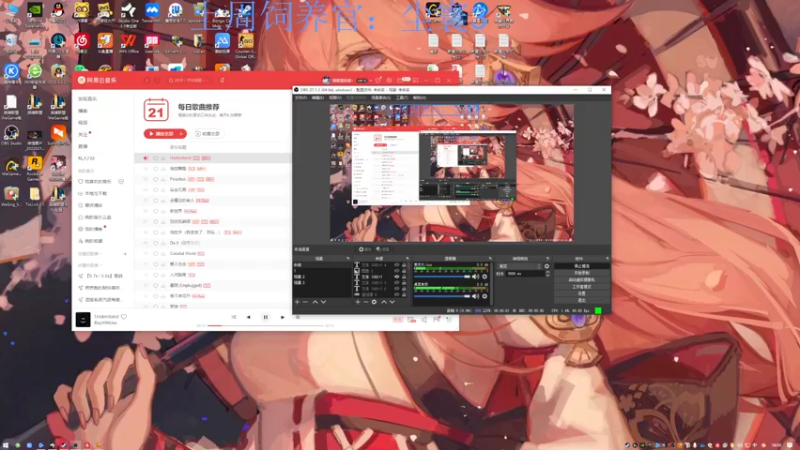Mute the top audio channel in OBS mixer

[476, 277]
